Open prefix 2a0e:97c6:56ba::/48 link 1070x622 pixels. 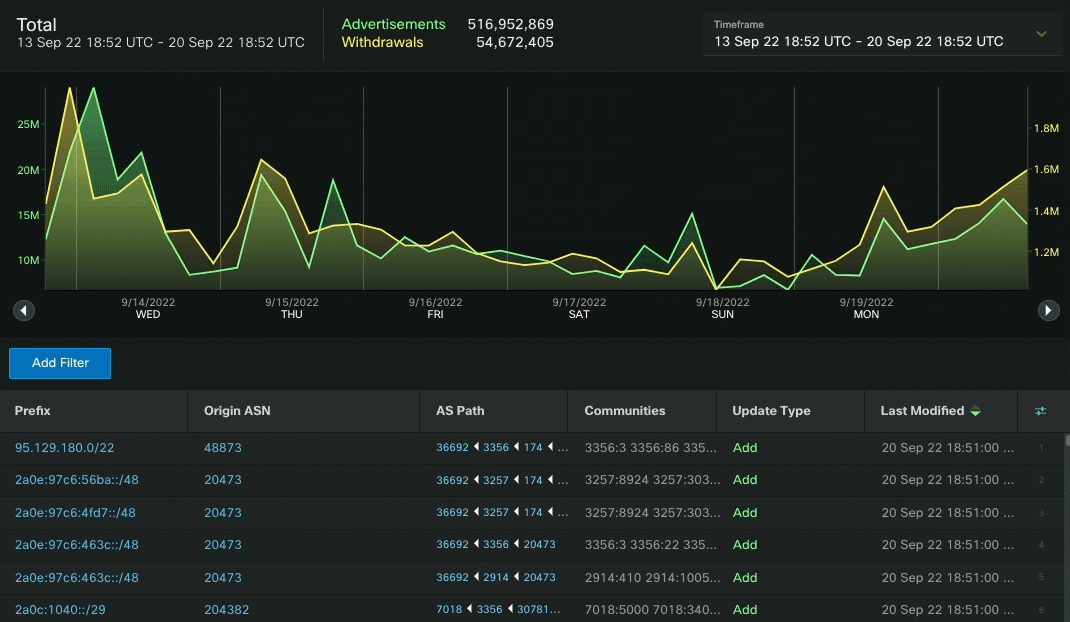click(x=76, y=480)
